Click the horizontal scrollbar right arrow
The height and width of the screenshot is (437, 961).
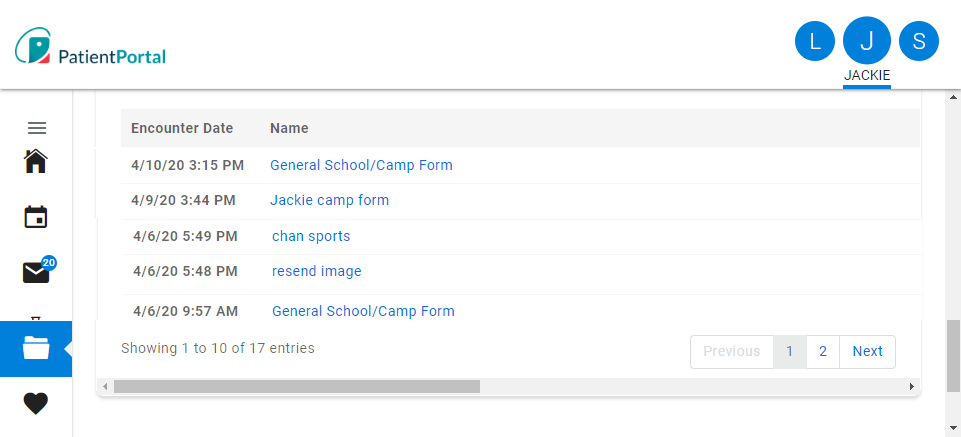tap(911, 386)
